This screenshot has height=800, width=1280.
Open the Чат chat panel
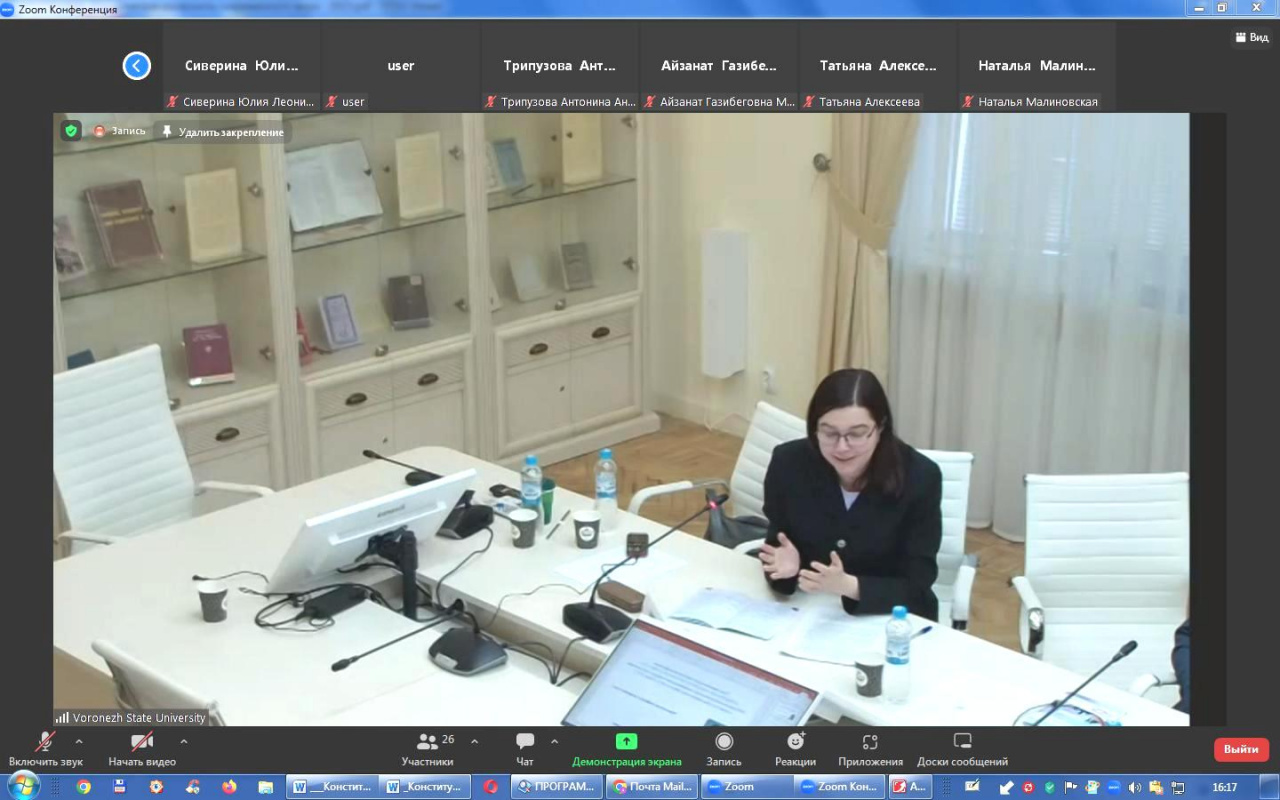(525, 742)
